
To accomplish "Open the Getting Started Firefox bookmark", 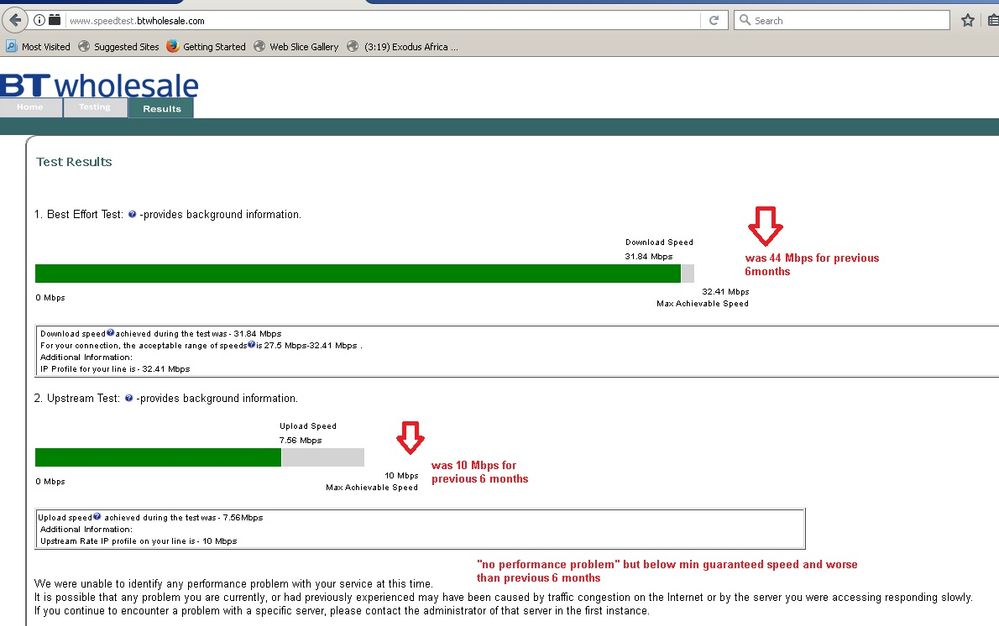I will pyautogui.click(x=206, y=46).
